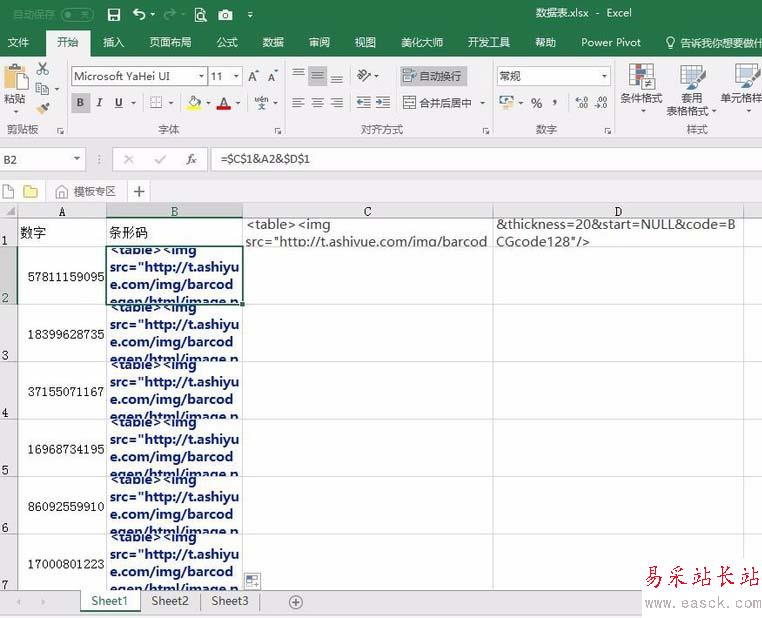Open the 文件 (File) tab

click(18, 42)
